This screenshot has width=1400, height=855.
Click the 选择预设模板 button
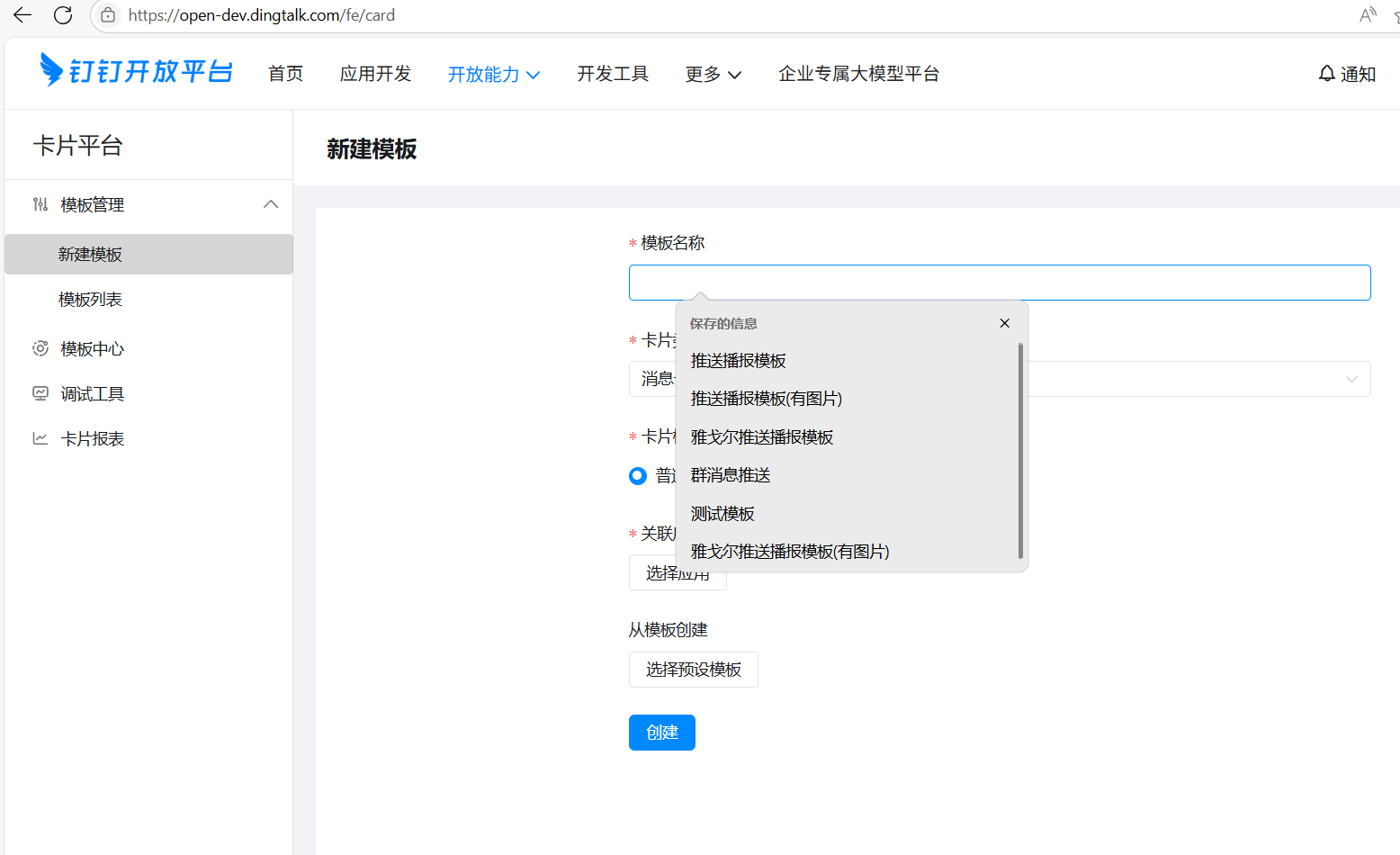(693, 670)
